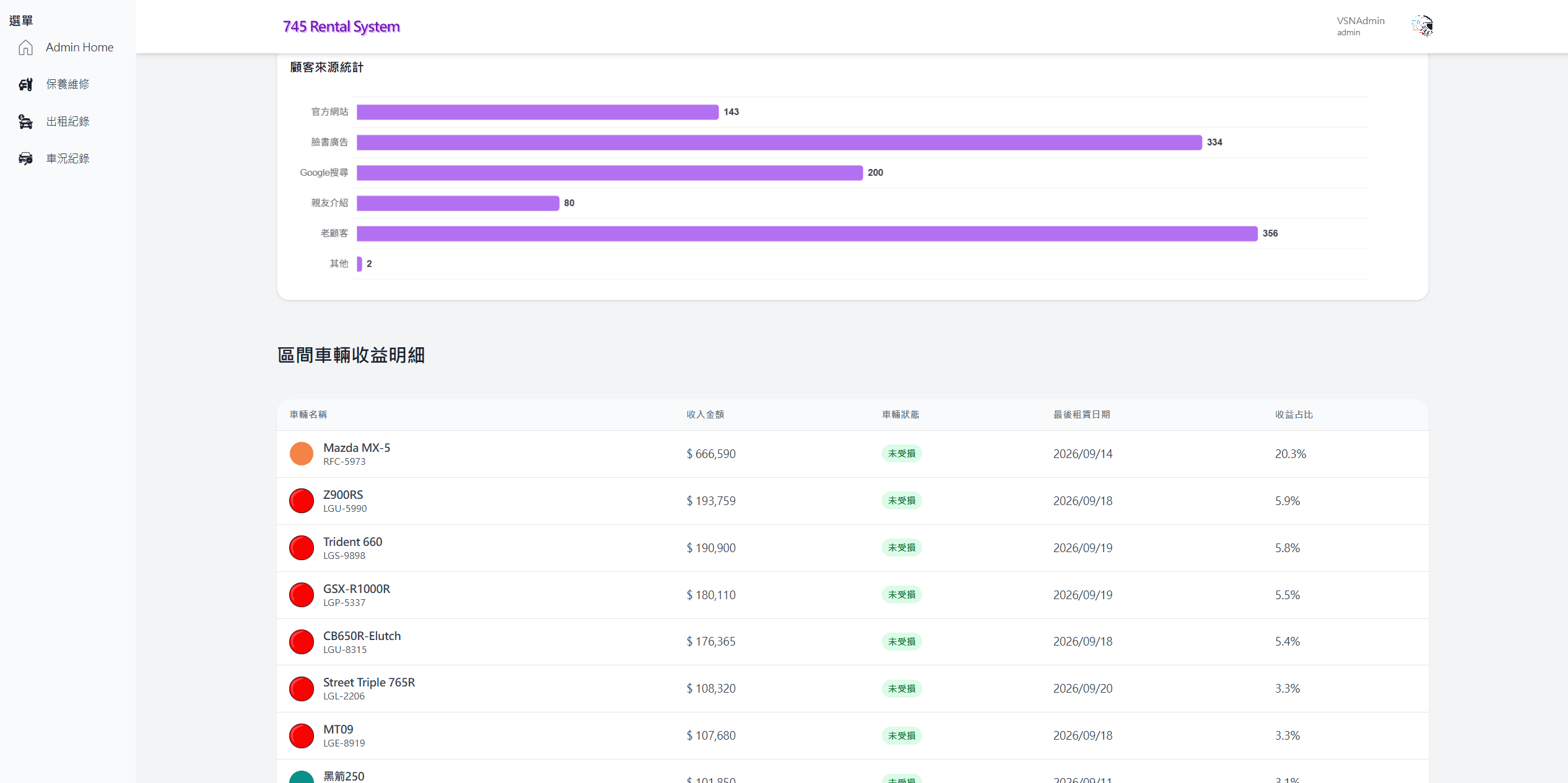
Task: Click the 官方網站 bar with value 143
Action: point(538,112)
